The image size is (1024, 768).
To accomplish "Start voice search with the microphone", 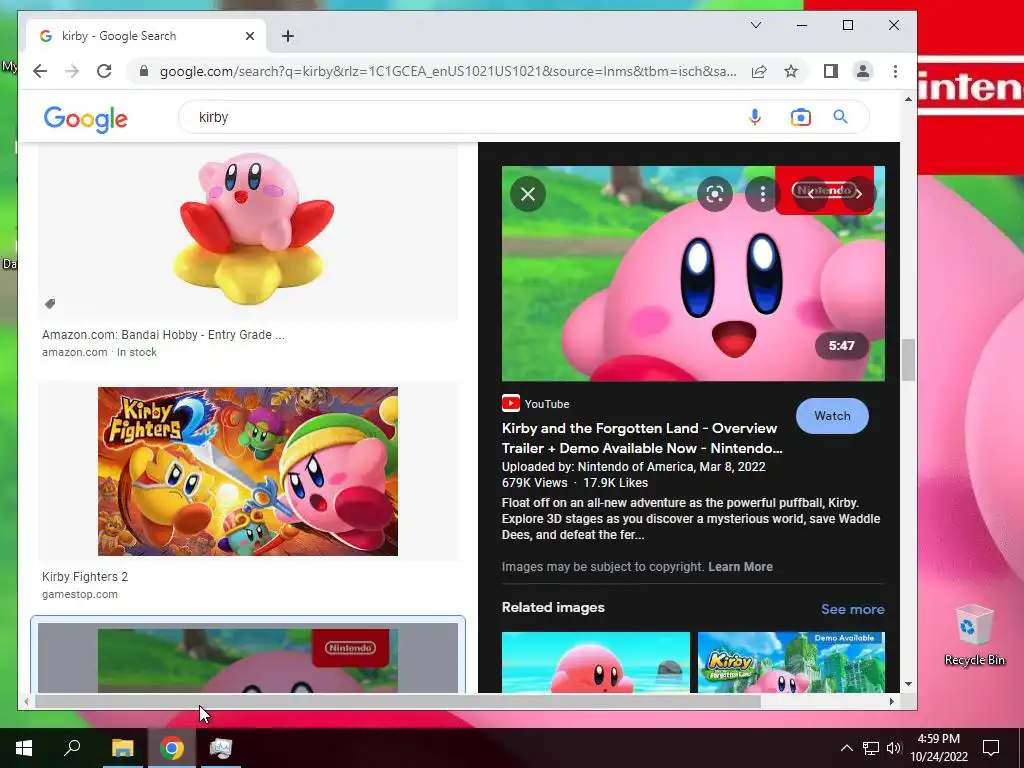I will 754,118.
